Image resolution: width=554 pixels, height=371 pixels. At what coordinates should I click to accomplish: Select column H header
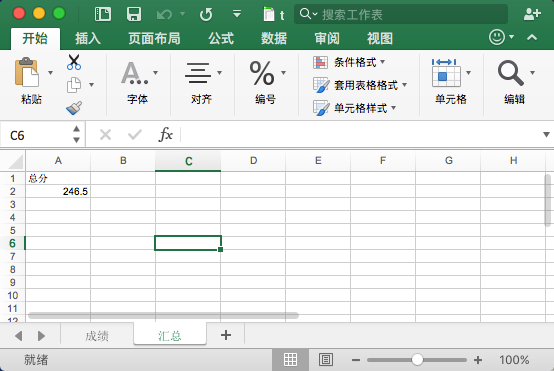coord(513,161)
